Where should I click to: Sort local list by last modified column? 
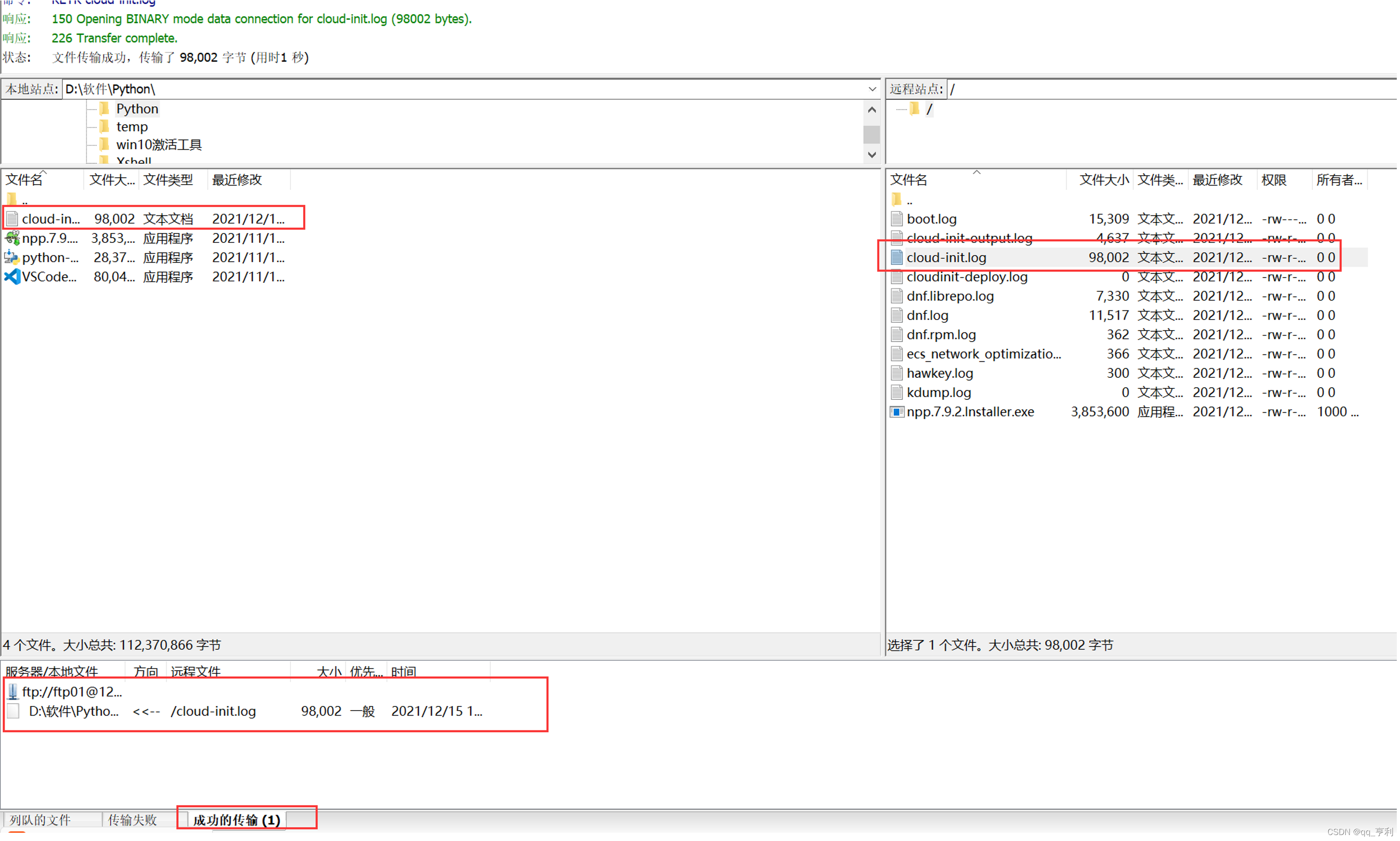point(237,179)
